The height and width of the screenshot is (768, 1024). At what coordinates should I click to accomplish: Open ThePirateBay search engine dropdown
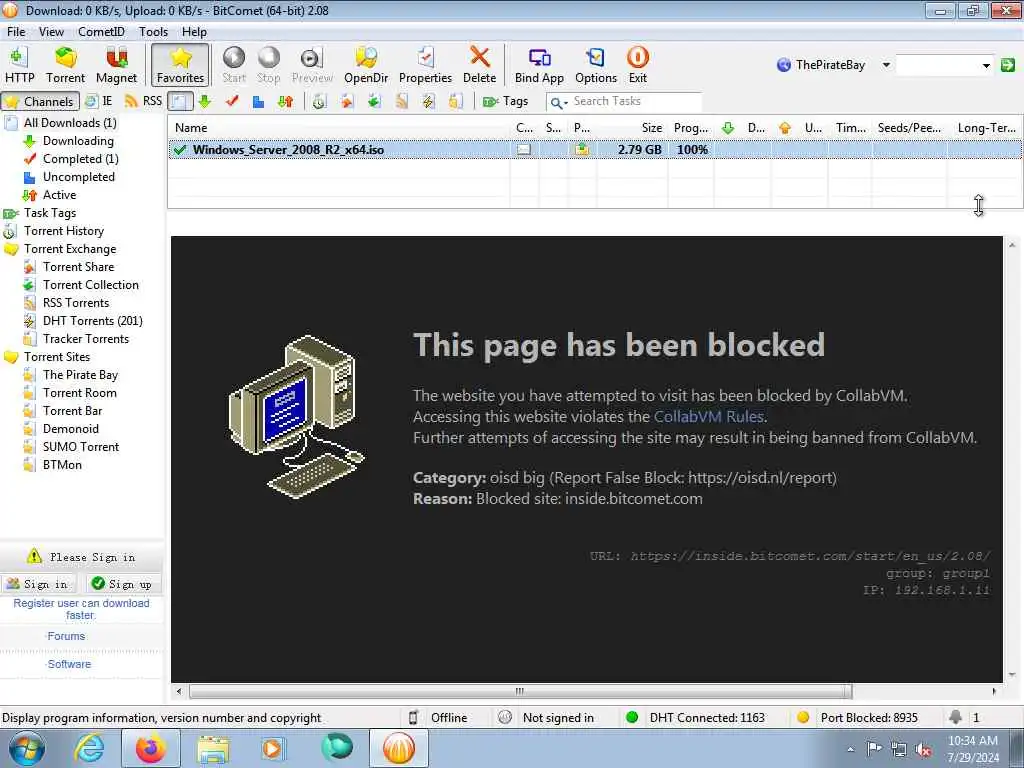886,65
